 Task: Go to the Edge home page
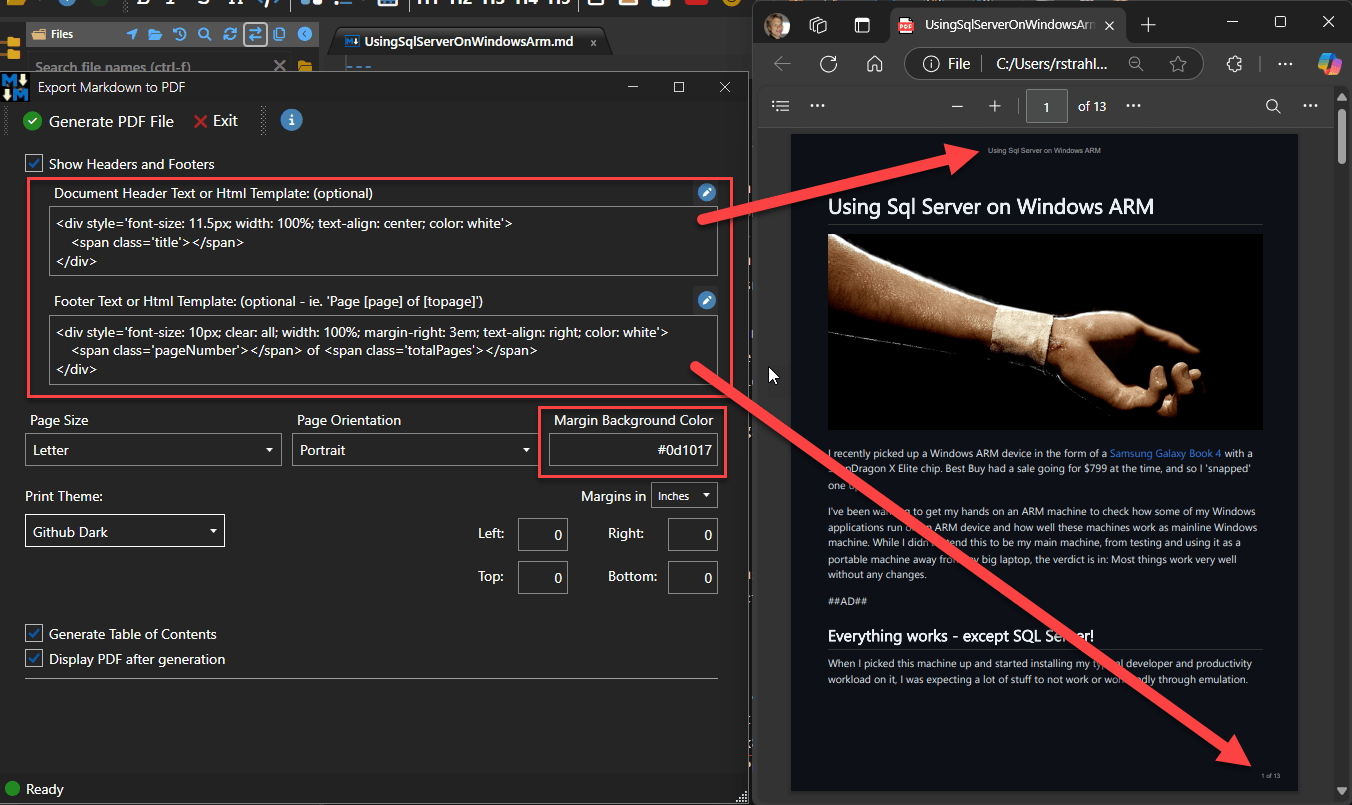(874, 64)
